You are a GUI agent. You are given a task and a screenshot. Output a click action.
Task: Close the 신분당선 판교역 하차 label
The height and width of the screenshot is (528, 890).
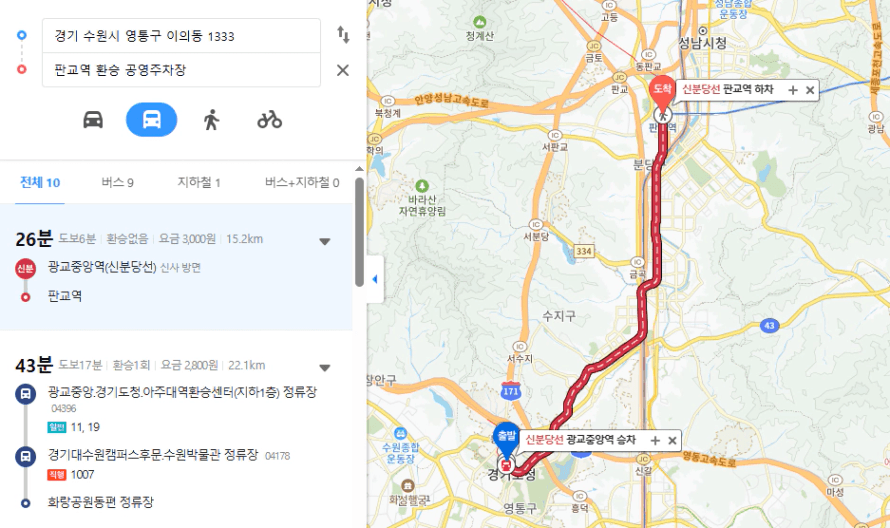tap(810, 90)
